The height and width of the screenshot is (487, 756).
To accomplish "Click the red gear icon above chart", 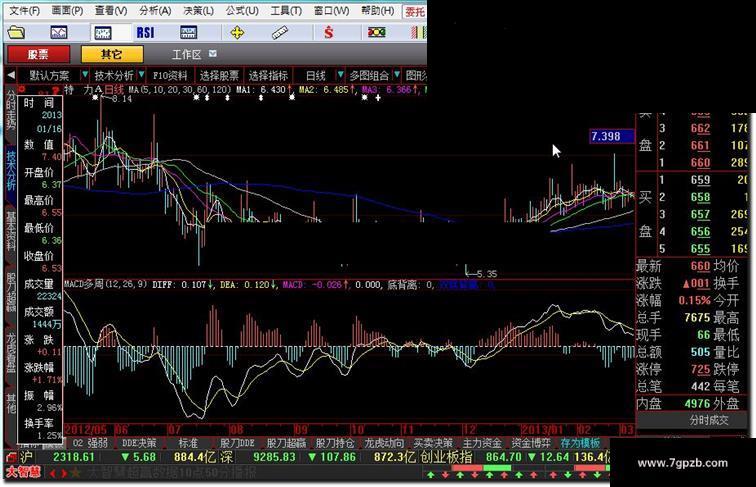I will point(22,89).
